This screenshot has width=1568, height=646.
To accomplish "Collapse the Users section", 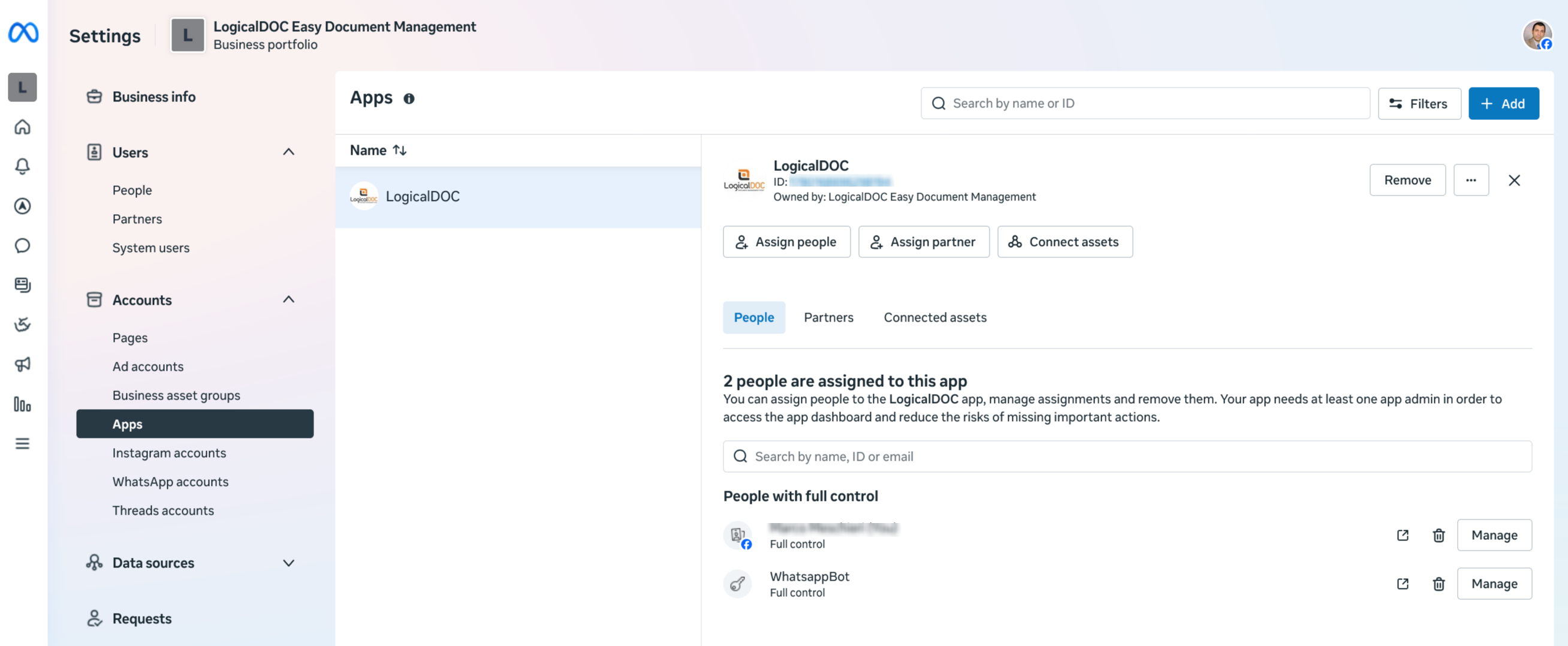I will 288,152.
